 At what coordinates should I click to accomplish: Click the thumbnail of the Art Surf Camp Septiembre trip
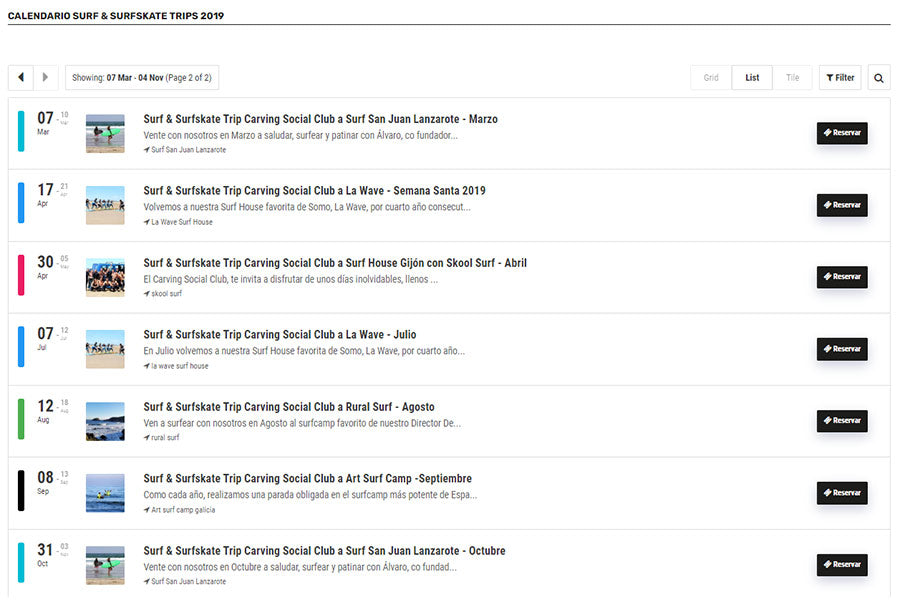coord(105,493)
